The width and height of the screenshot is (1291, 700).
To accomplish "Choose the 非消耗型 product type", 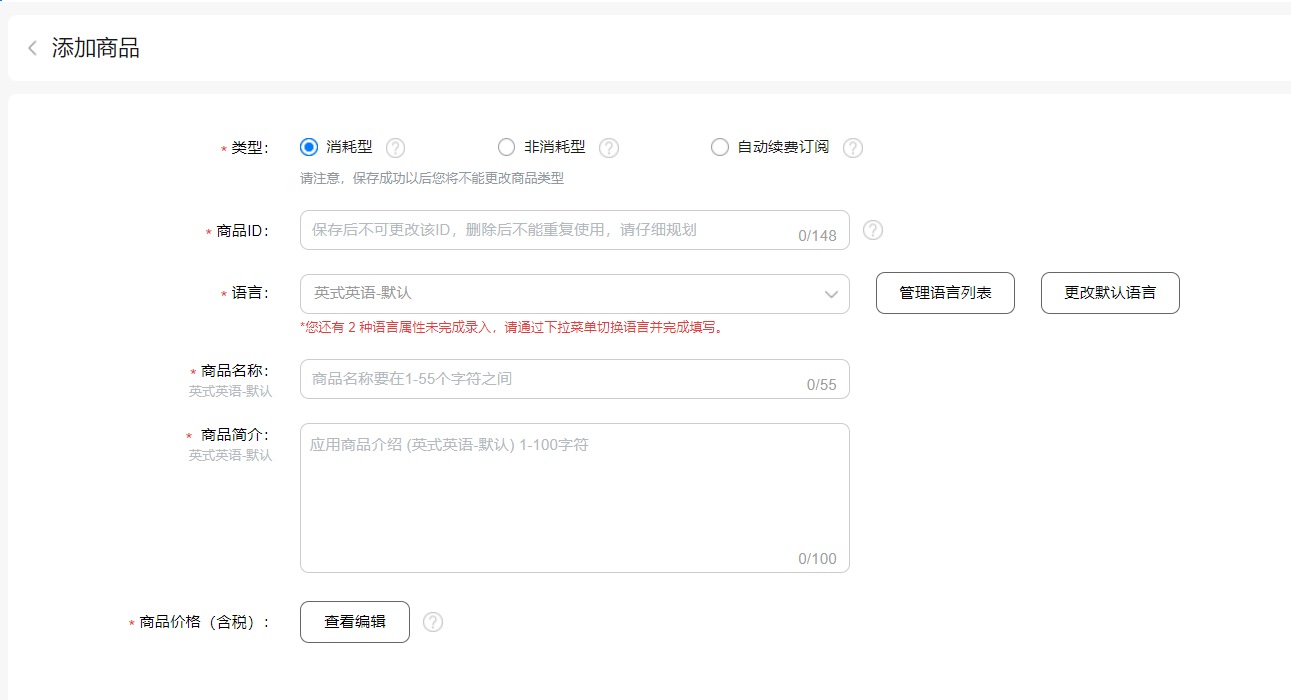I will [x=507, y=147].
